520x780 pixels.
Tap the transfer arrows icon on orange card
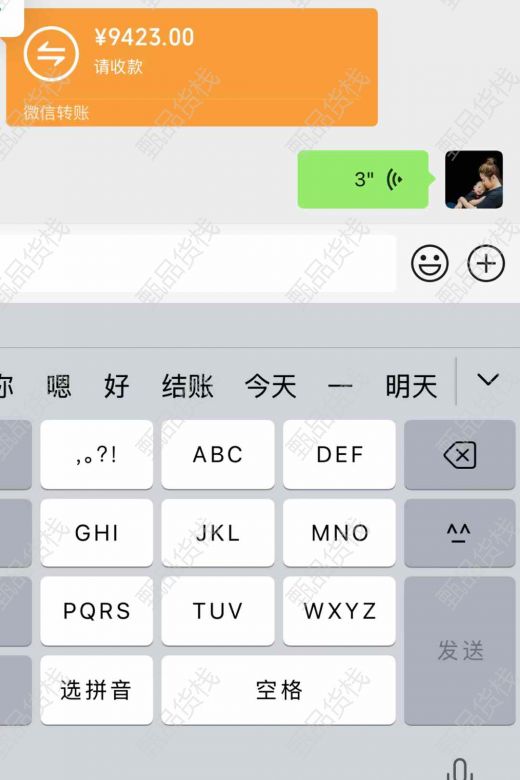[x=51, y=53]
